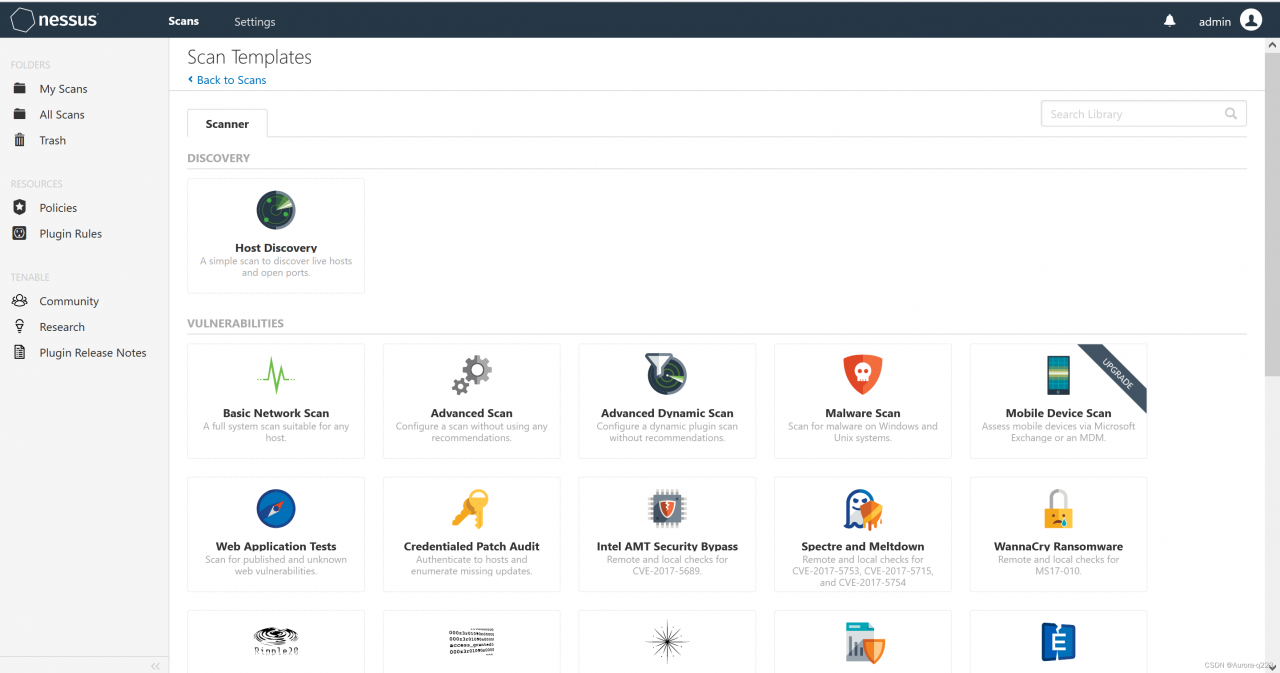The image size is (1280, 673).
Task: Open the notifications bell
Action: [x=1170, y=21]
